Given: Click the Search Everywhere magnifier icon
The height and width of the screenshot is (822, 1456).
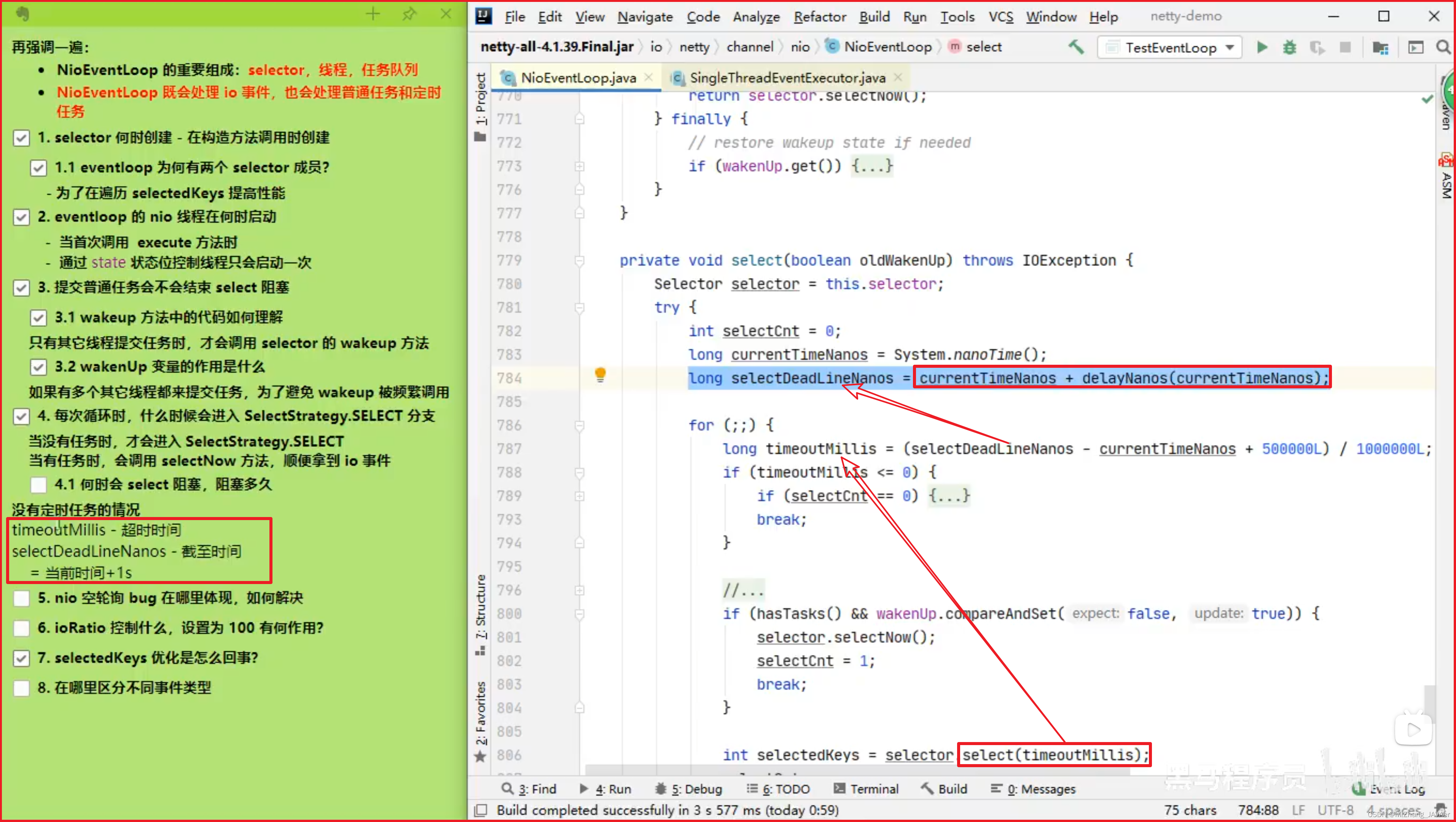Looking at the screenshot, I should pyautogui.click(x=1443, y=48).
